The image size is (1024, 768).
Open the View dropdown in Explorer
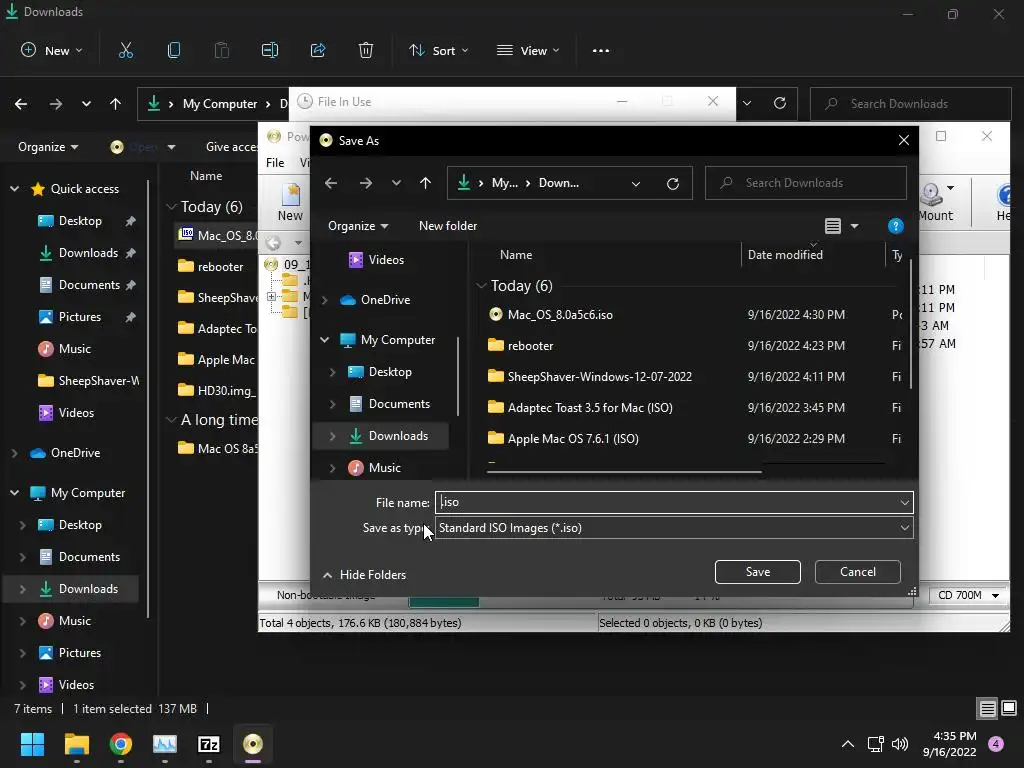pyautogui.click(x=528, y=50)
